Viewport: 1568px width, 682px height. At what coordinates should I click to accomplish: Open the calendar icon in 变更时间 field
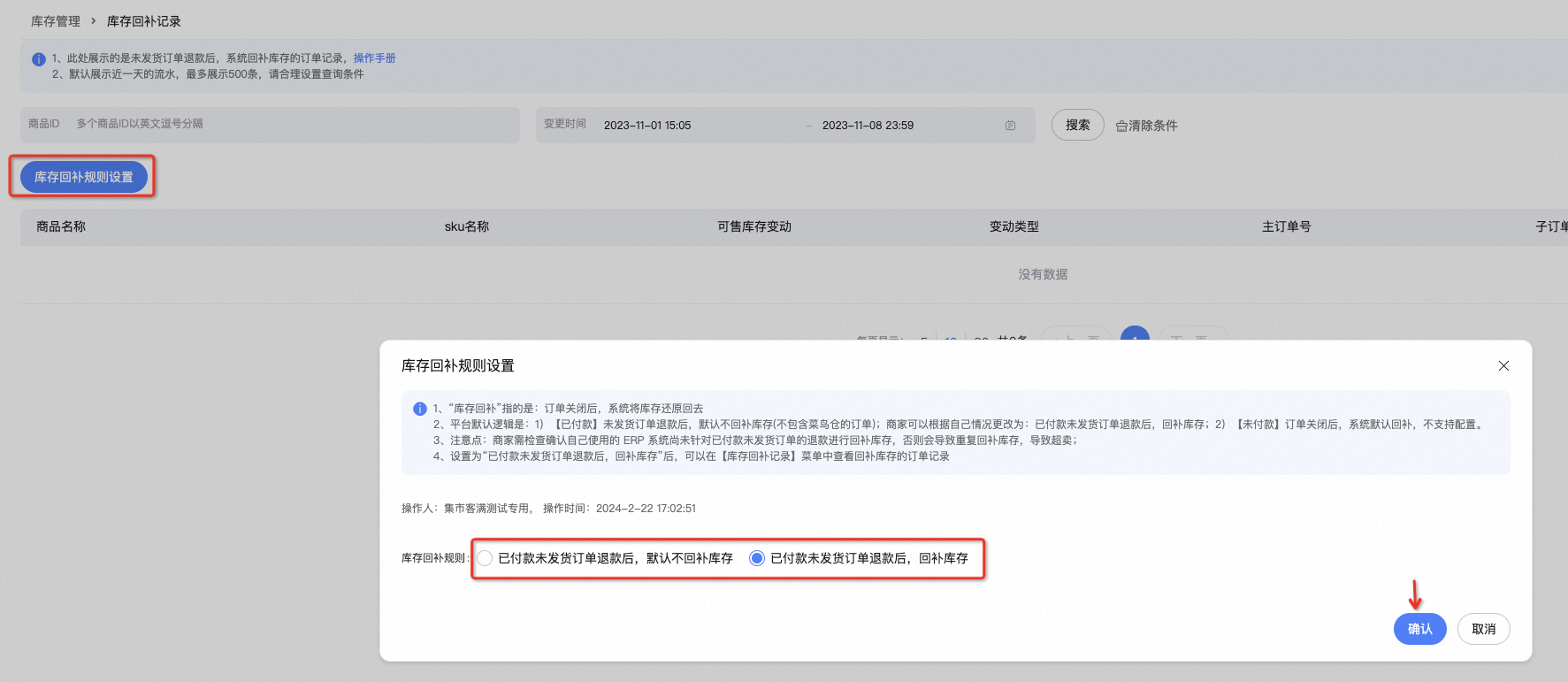(x=1010, y=126)
